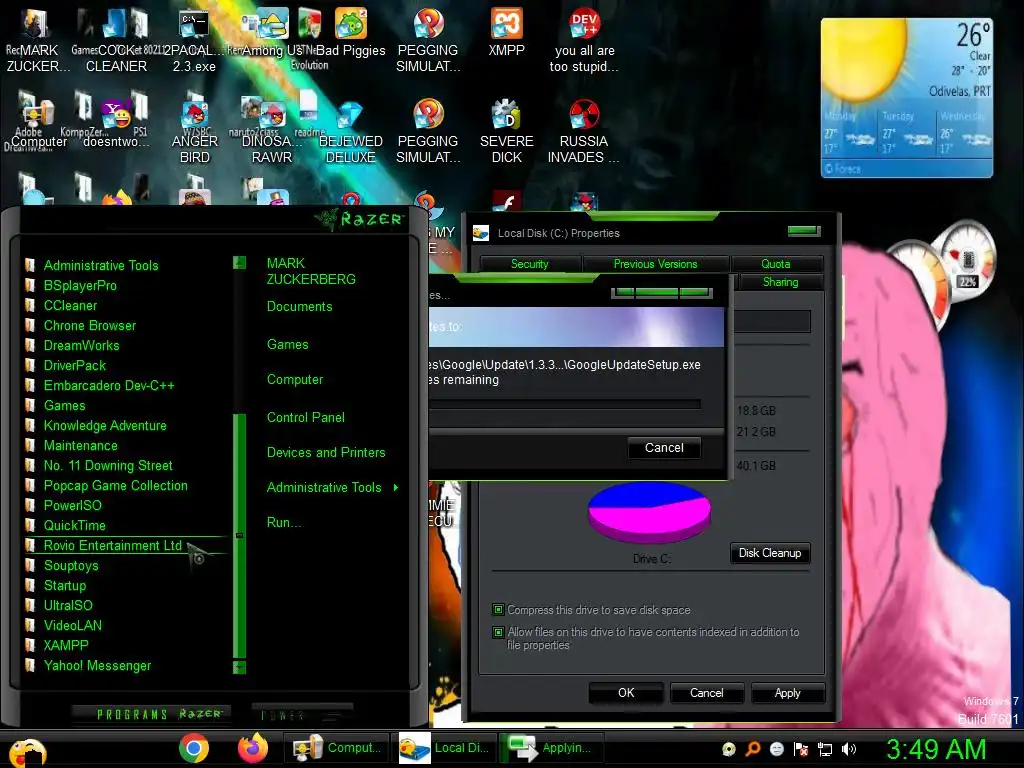Switch to the Sharing tab
The image size is (1024, 768).
coord(780,282)
